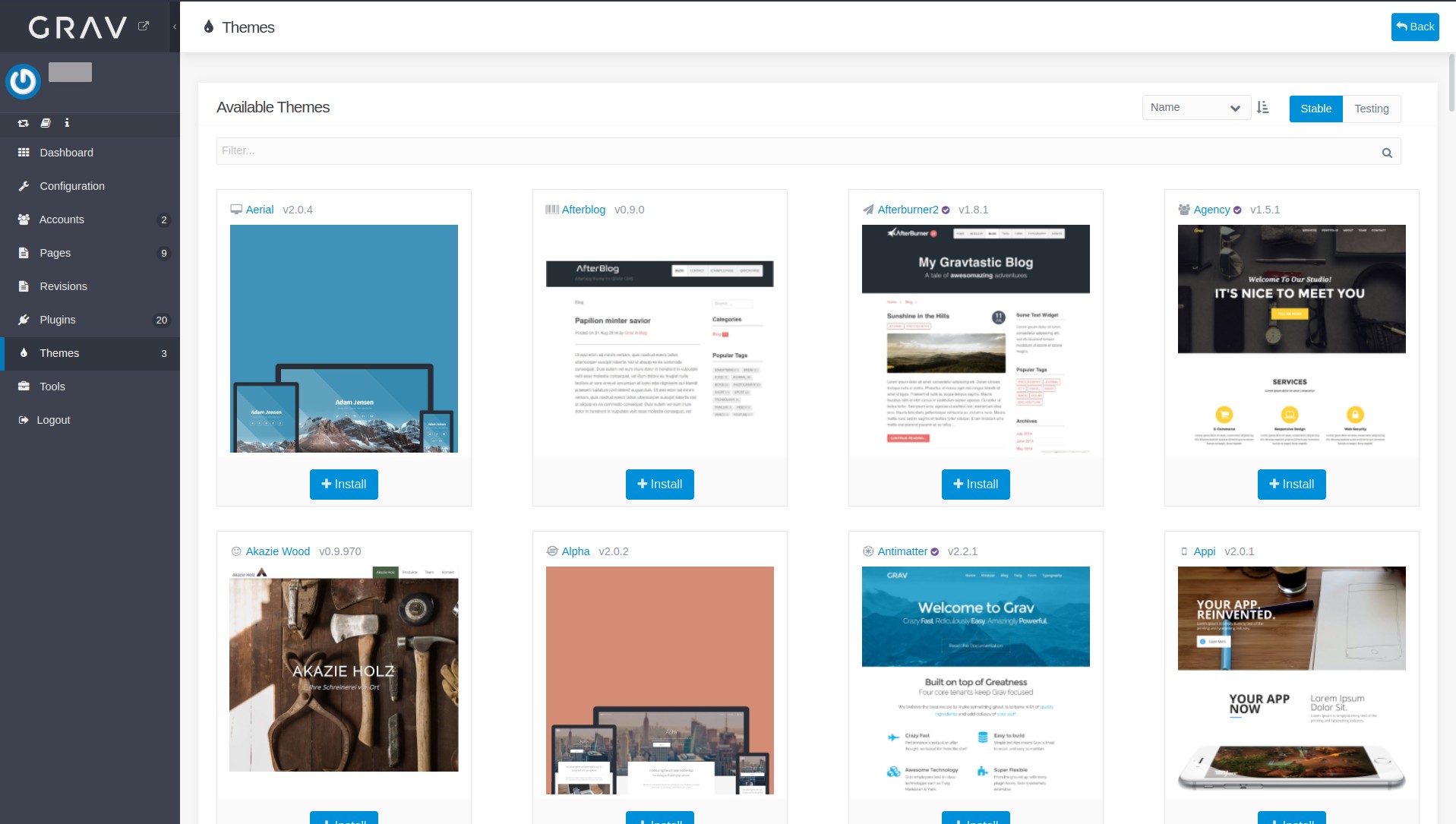Screen dimensions: 1456x824
Task: Click the retweet-style updates icon in sidebar
Action: pyautogui.click(x=24, y=123)
